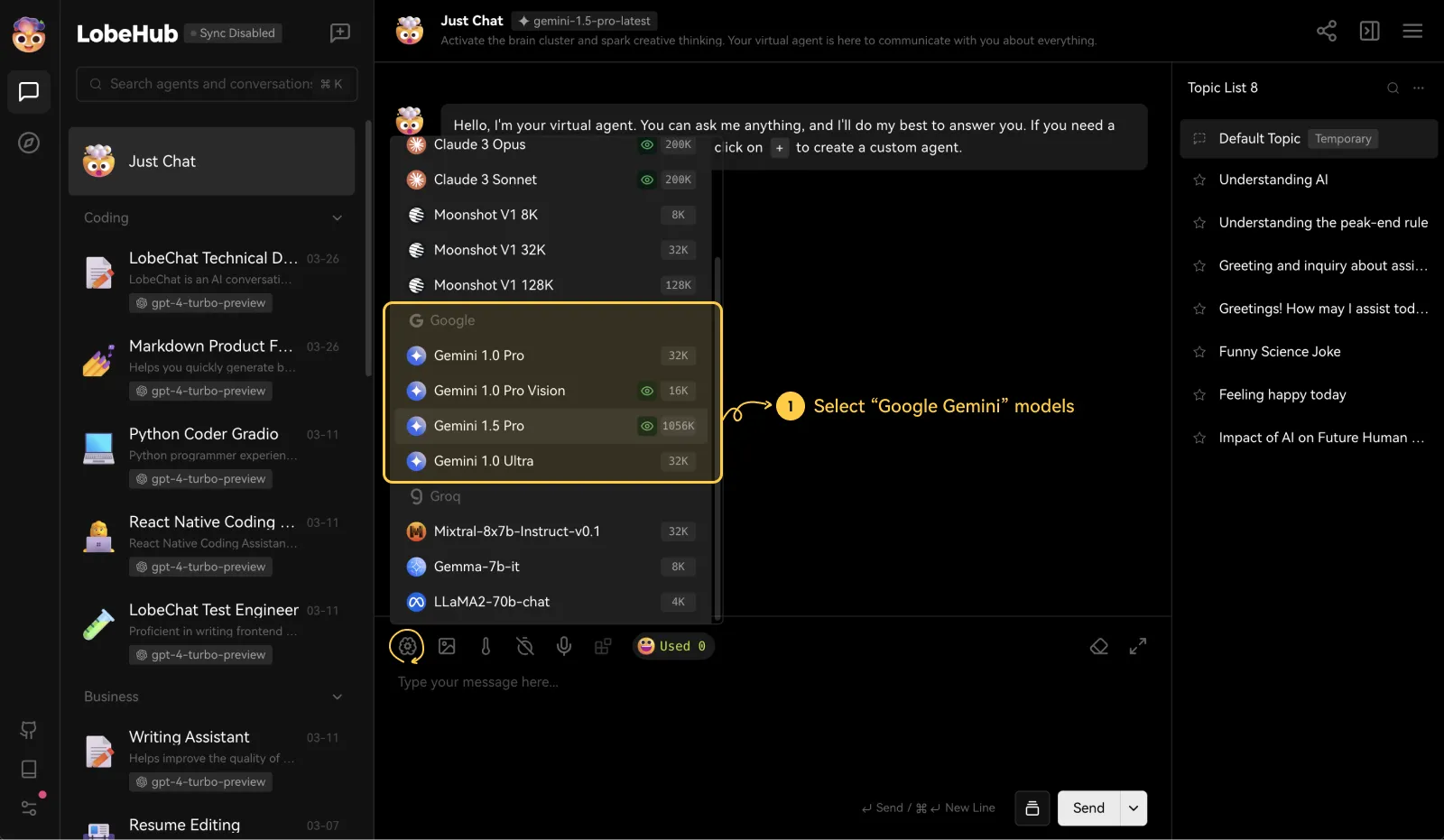Open the plugins blocks icon
Viewport: 1444px width, 840px height.
pos(603,646)
